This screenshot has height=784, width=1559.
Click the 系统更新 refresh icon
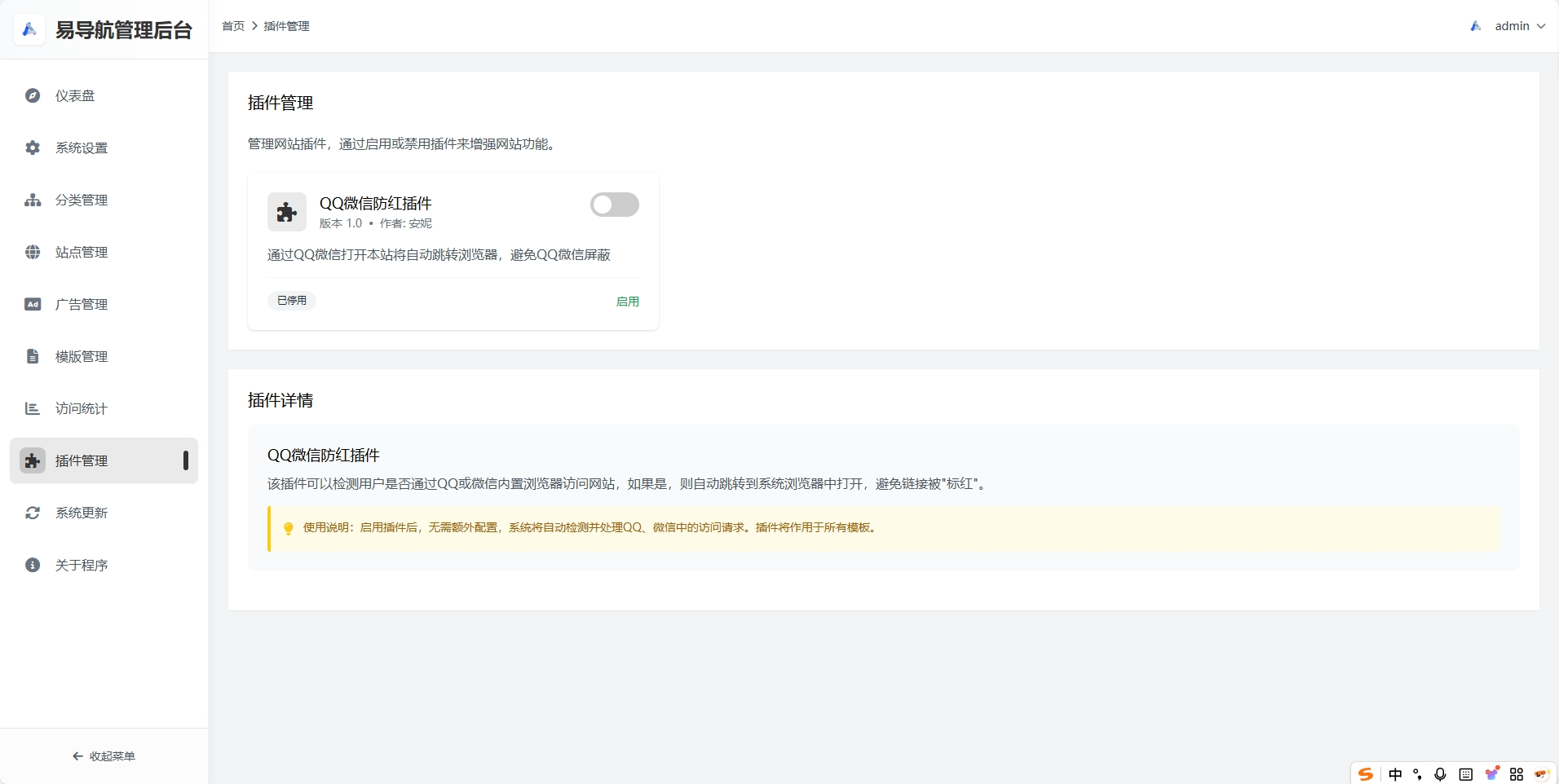(32, 513)
